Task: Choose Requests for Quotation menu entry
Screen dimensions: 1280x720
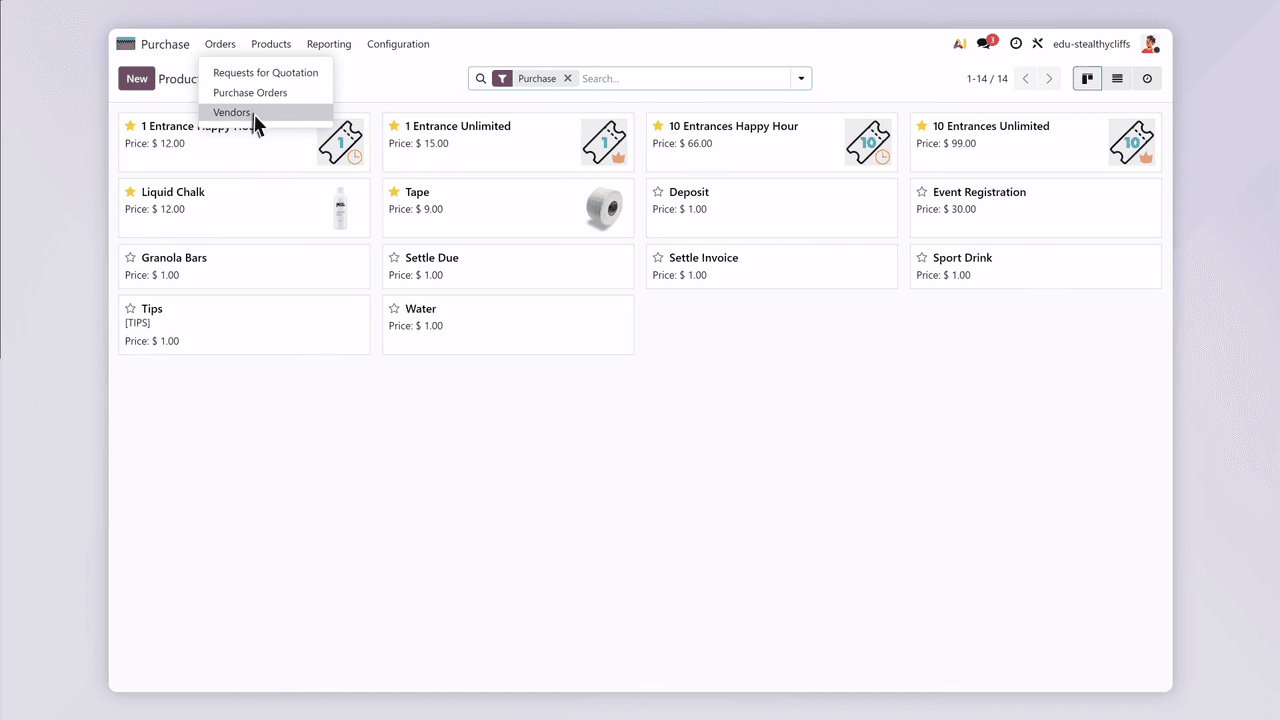Action: (x=265, y=73)
